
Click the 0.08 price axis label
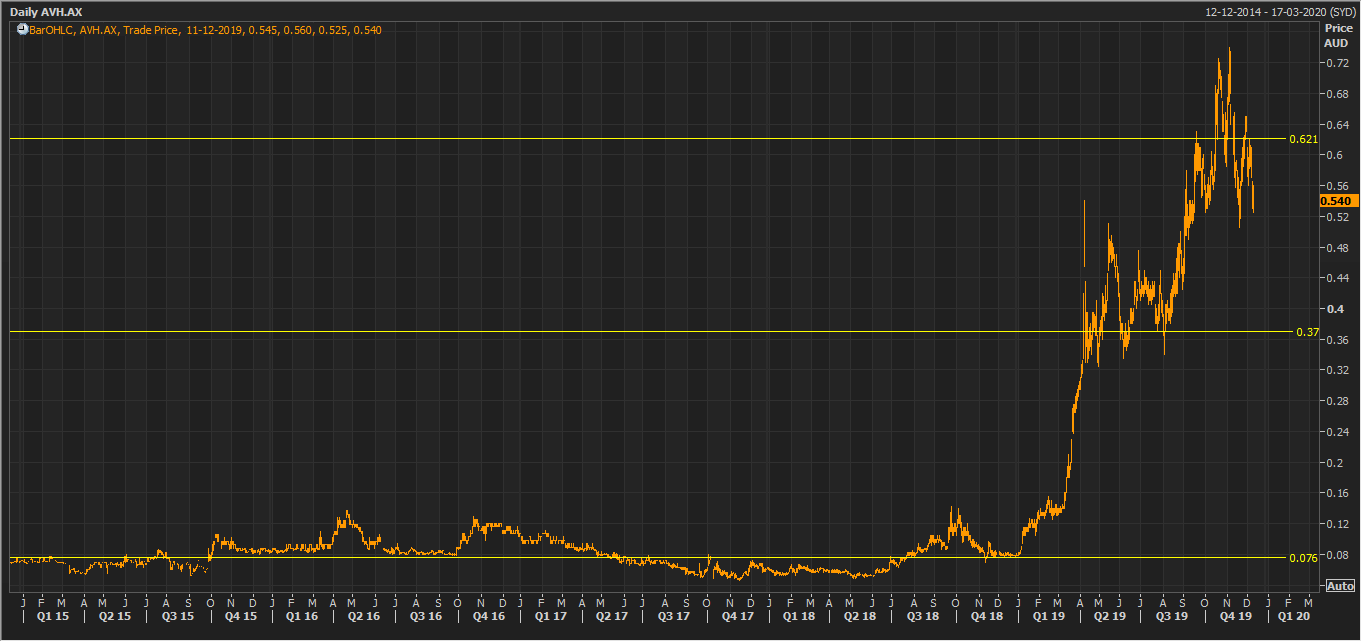1335,555
